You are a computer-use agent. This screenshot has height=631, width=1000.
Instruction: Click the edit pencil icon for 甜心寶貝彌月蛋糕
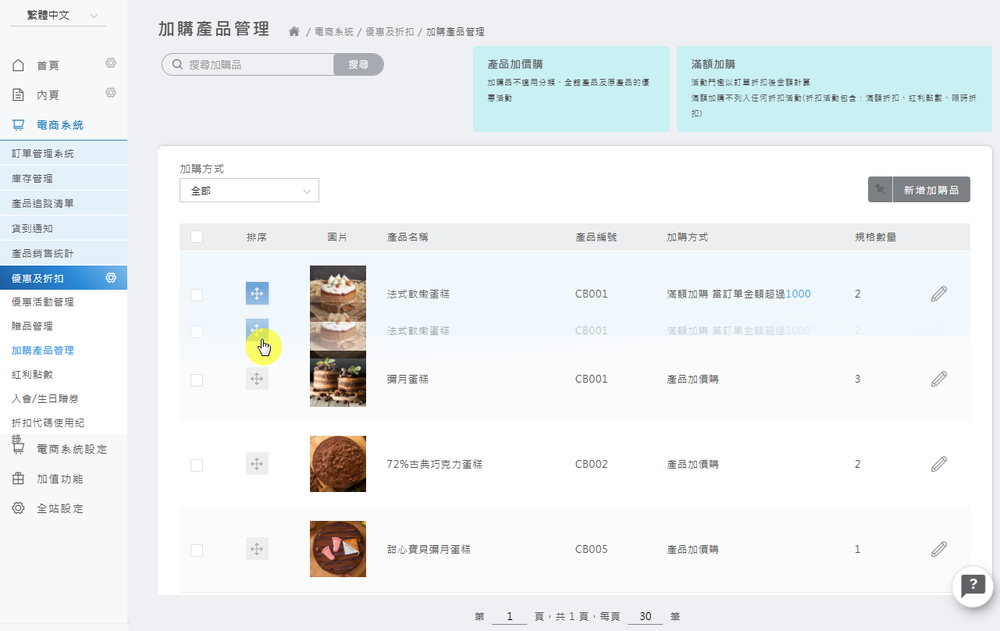[x=938, y=549]
